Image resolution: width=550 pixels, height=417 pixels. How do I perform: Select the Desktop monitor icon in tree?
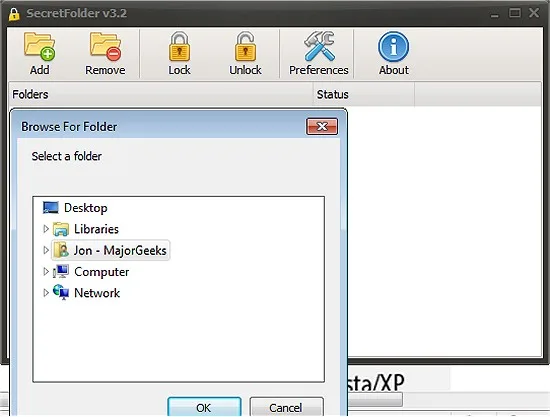pos(51,208)
